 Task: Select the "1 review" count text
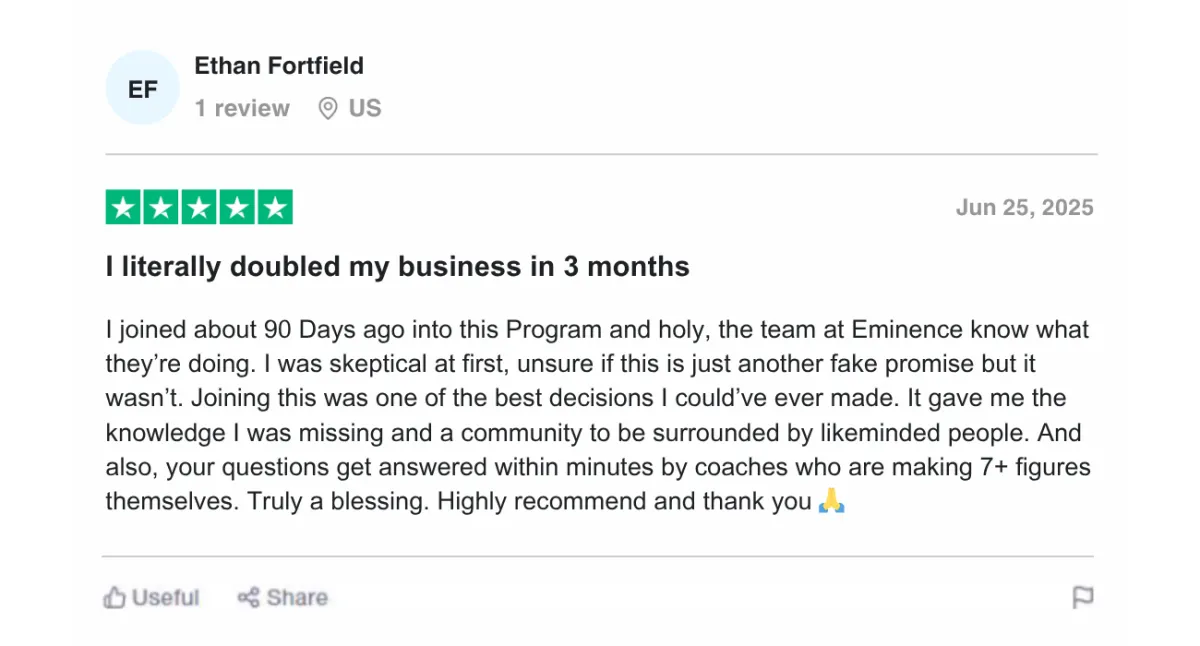(242, 108)
